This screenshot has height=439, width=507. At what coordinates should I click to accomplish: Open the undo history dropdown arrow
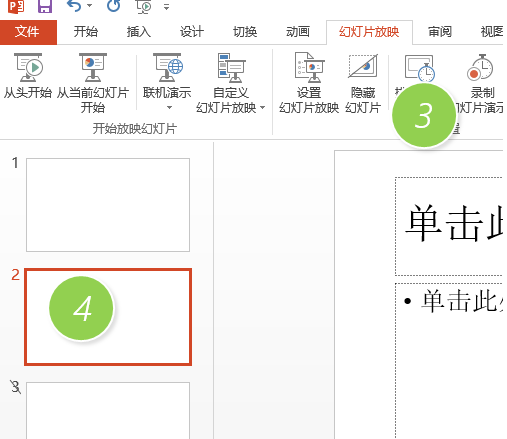89,6
